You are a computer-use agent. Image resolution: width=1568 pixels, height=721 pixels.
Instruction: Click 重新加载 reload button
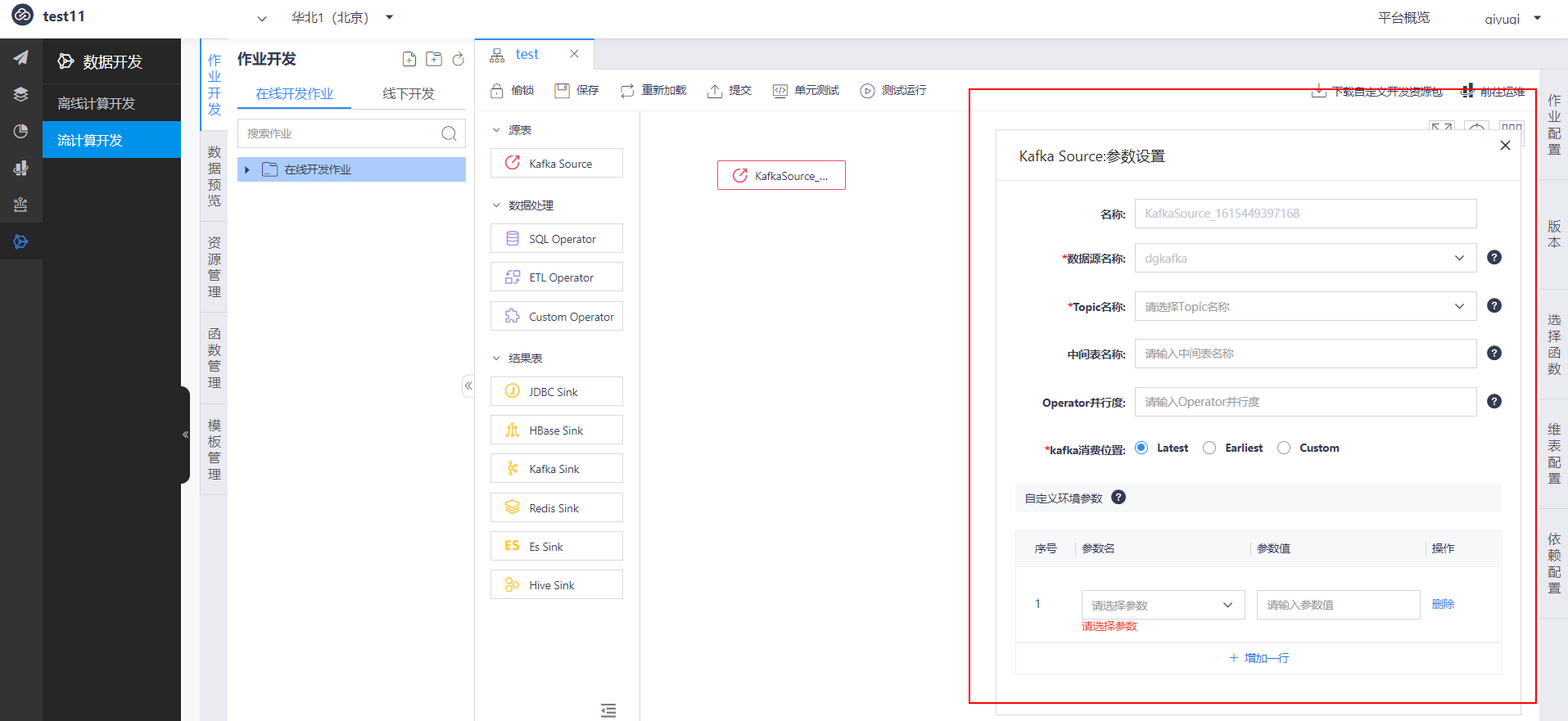click(x=653, y=90)
